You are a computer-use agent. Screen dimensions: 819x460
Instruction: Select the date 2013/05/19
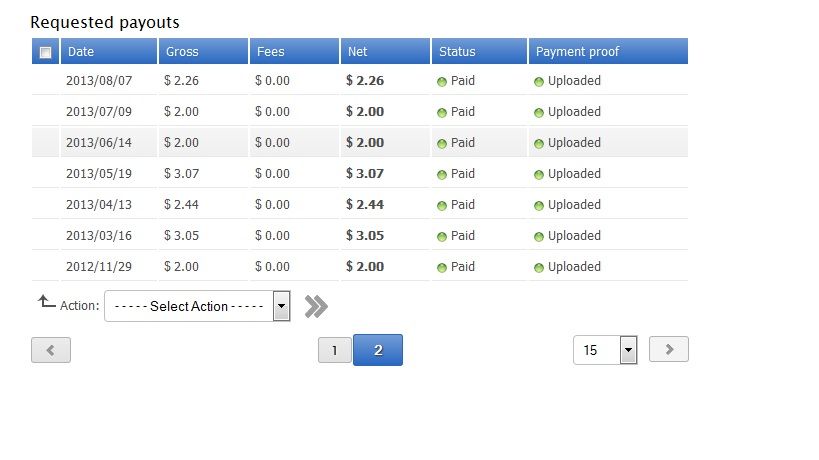pyautogui.click(x=99, y=173)
